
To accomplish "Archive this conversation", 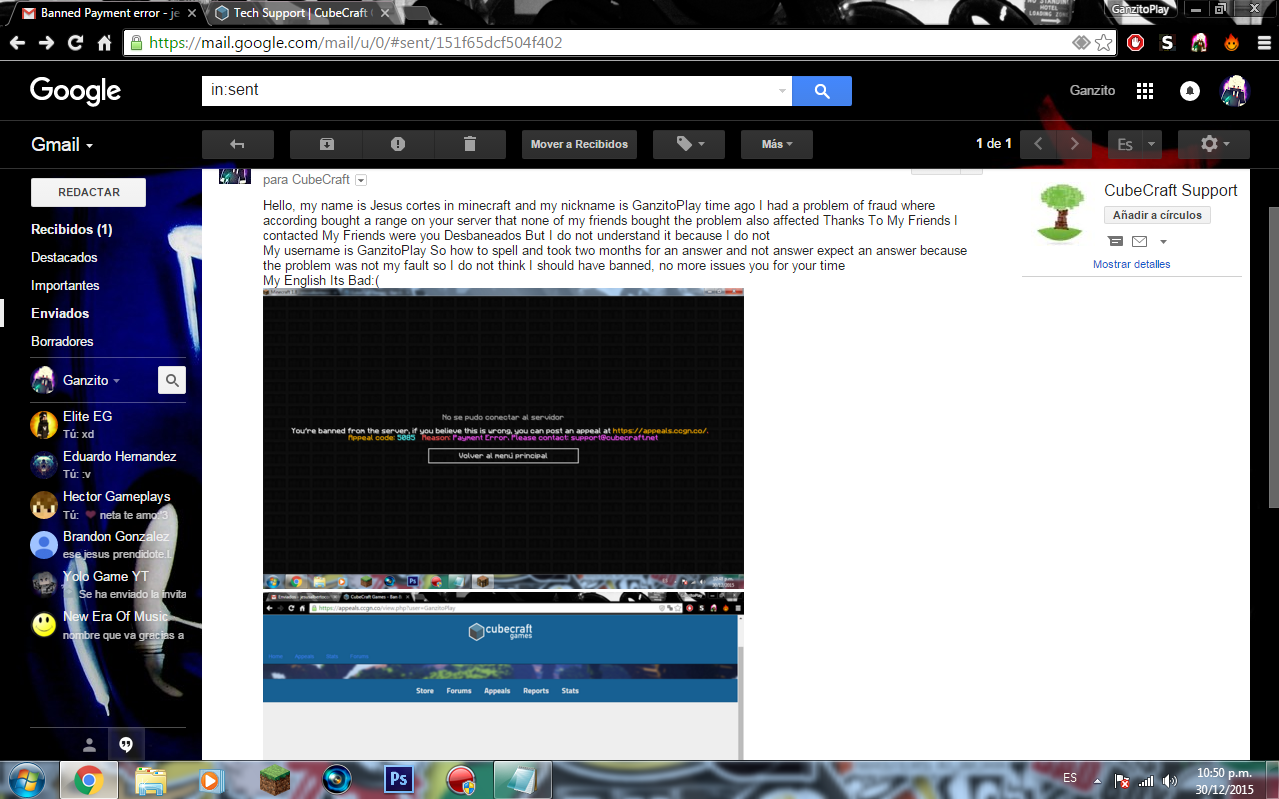I will click(x=326, y=144).
